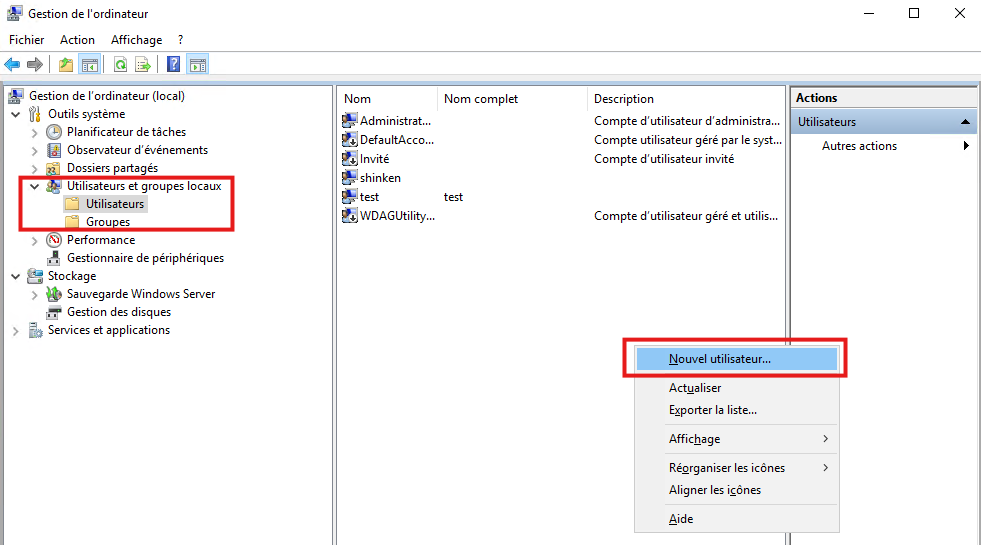Expand the Services et applications node

click(x=16, y=331)
